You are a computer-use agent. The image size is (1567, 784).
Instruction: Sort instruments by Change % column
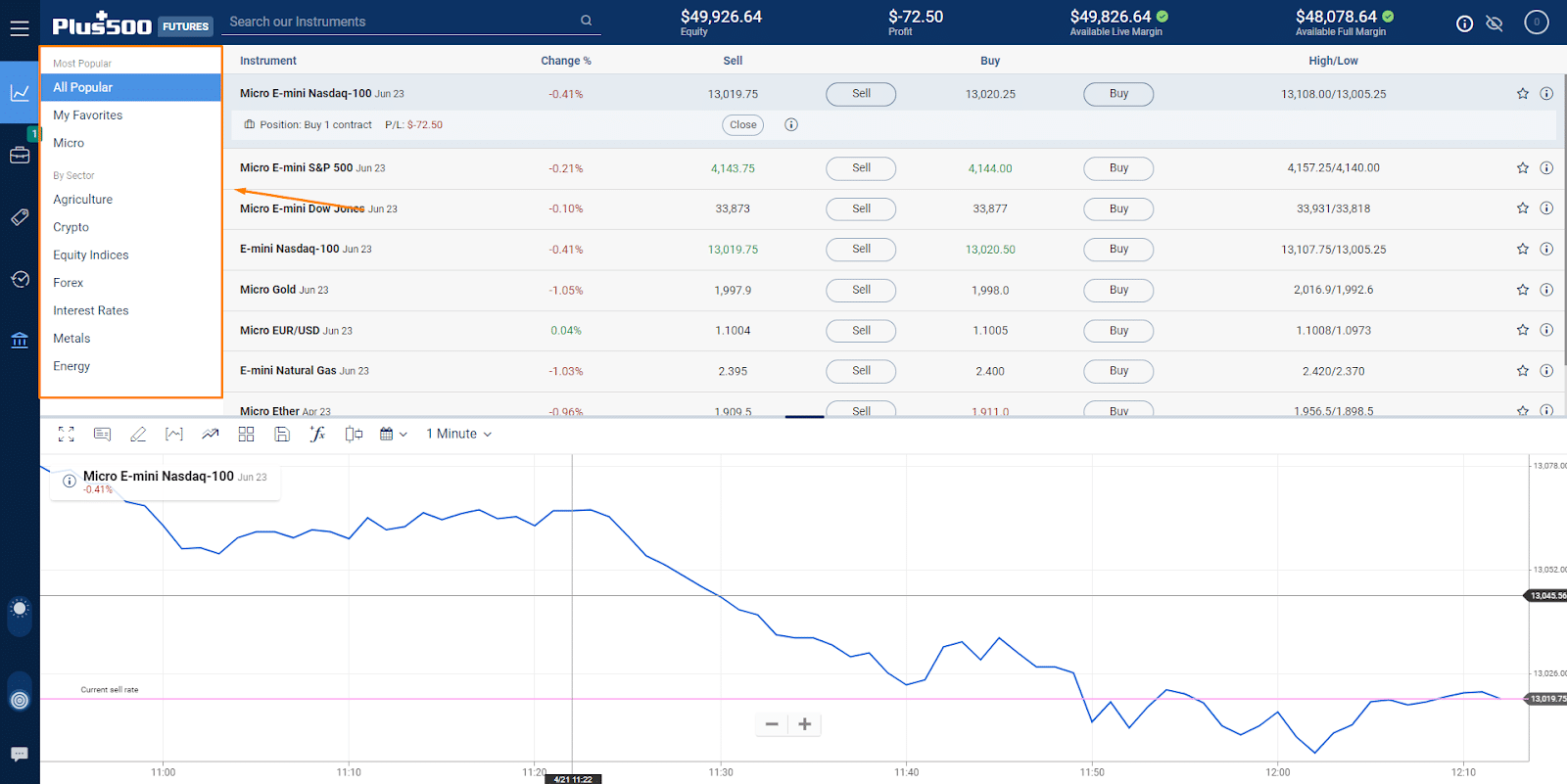pyautogui.click(x=566, y=61)
